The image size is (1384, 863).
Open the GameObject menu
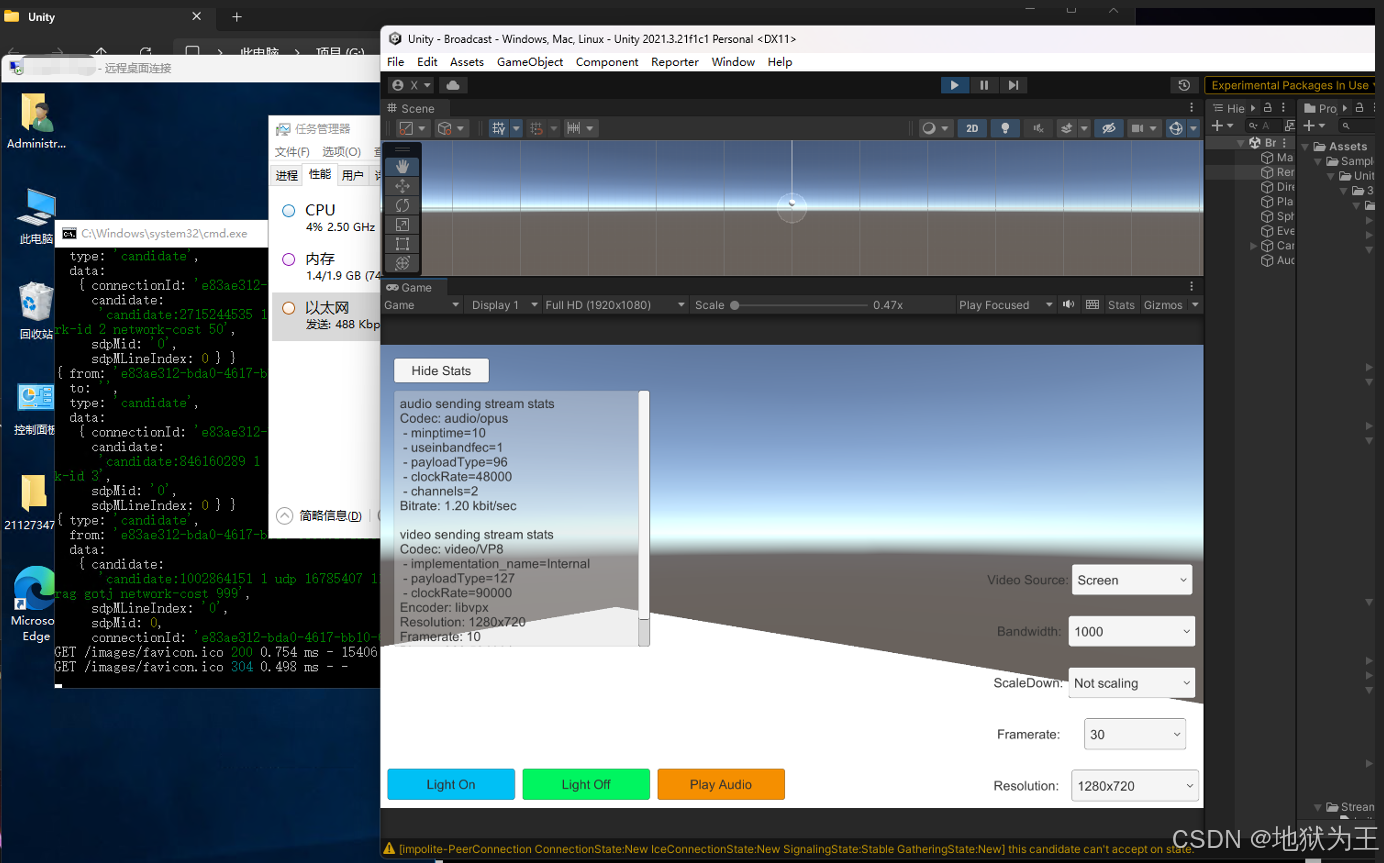tap(530, 62)
